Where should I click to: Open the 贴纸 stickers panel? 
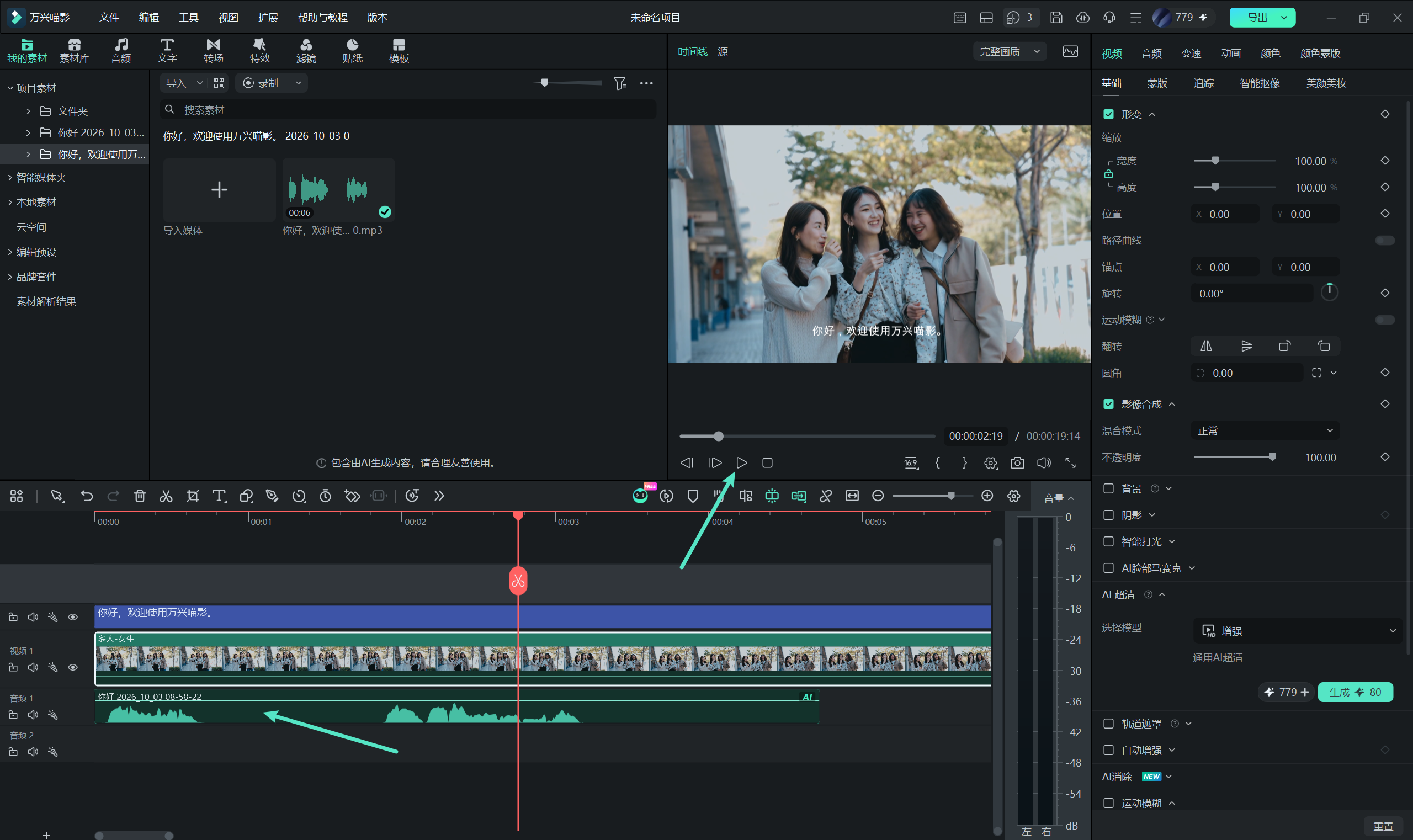coord(352,51)
